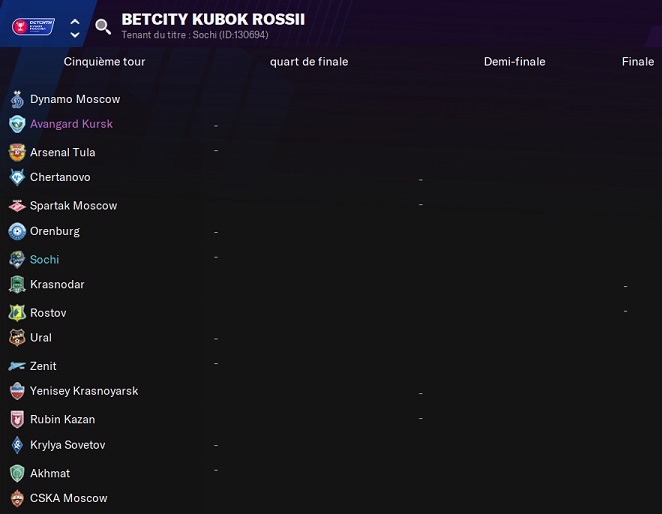Click the Rubin Kazan club badge
Screen dimensions: 662x514
(17, 419)
